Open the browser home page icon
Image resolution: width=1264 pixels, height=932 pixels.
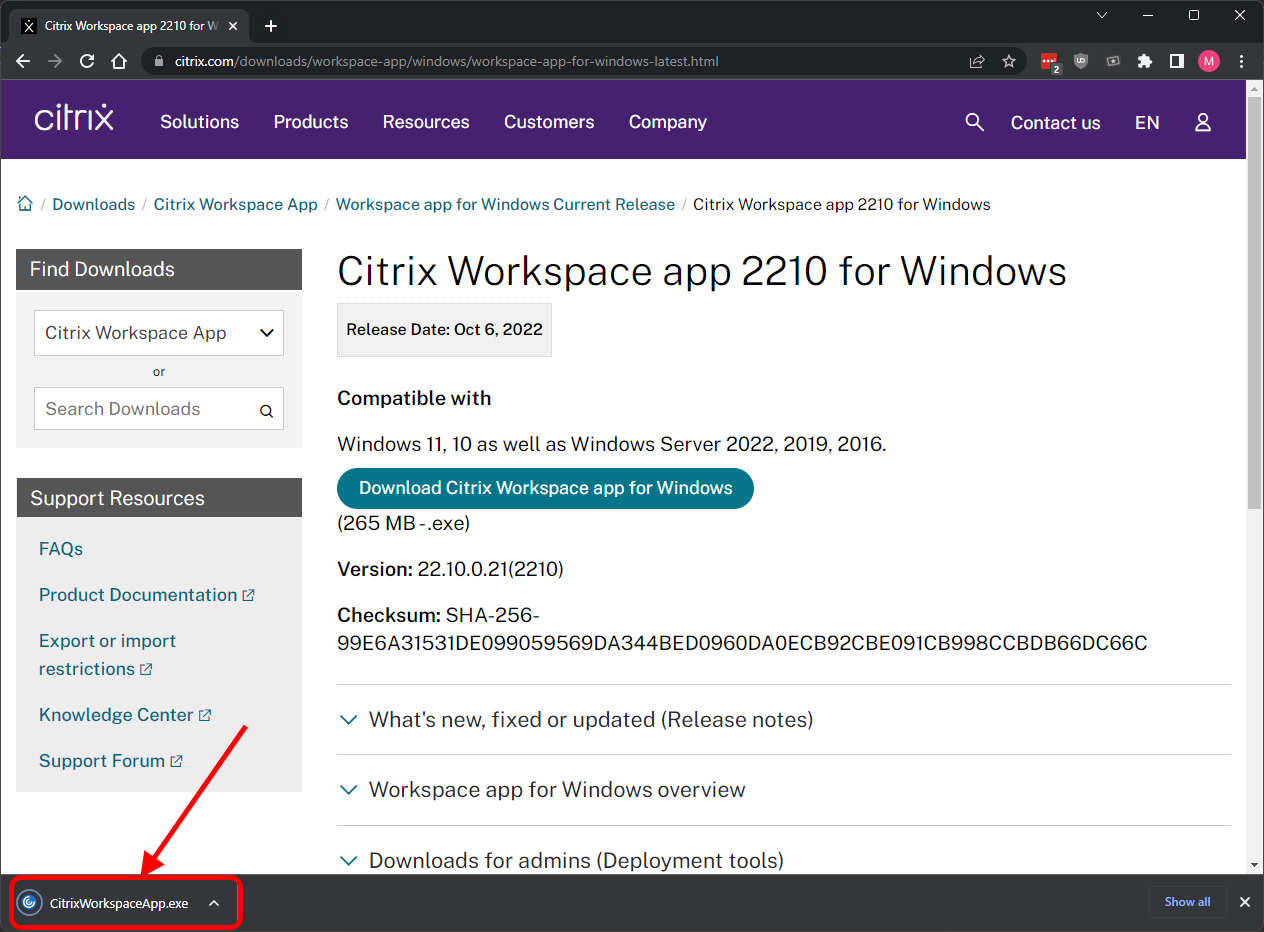(x=119, y=61)
